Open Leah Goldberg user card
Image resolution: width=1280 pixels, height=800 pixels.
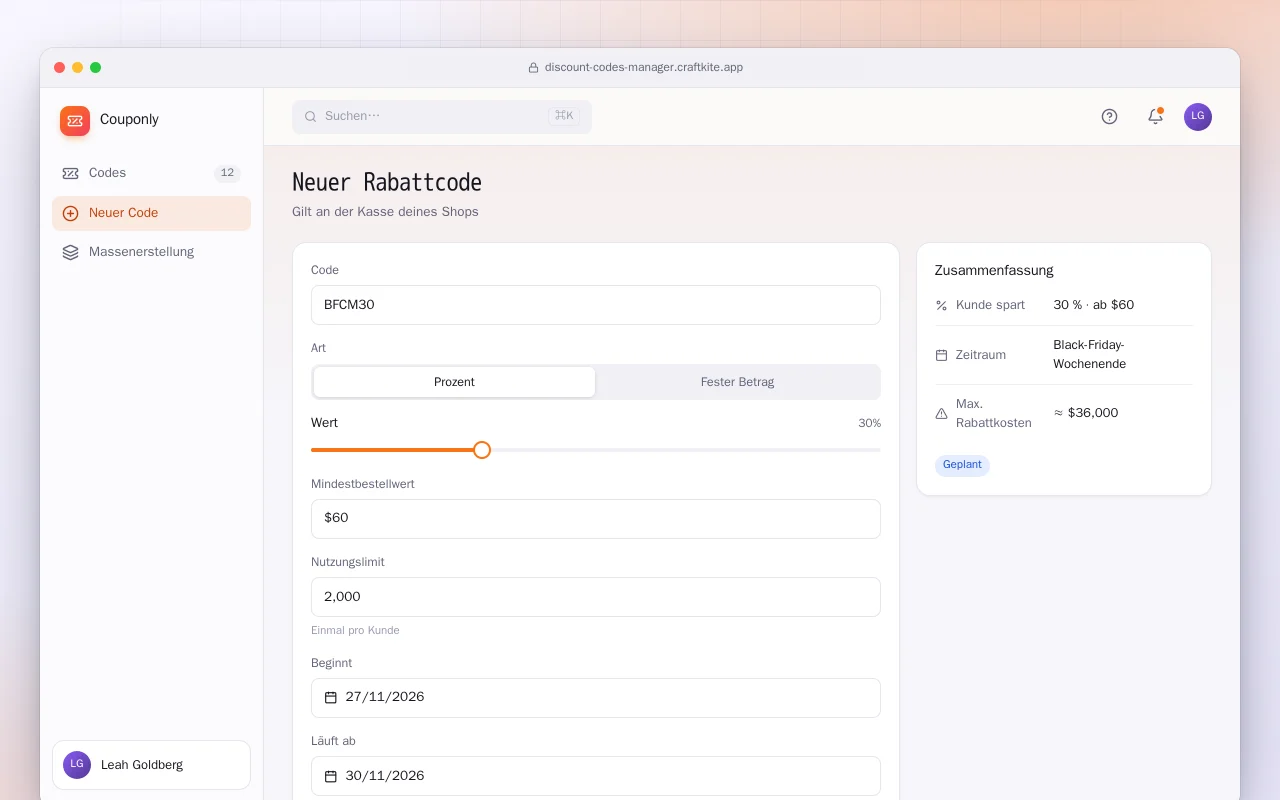point(151,765)
